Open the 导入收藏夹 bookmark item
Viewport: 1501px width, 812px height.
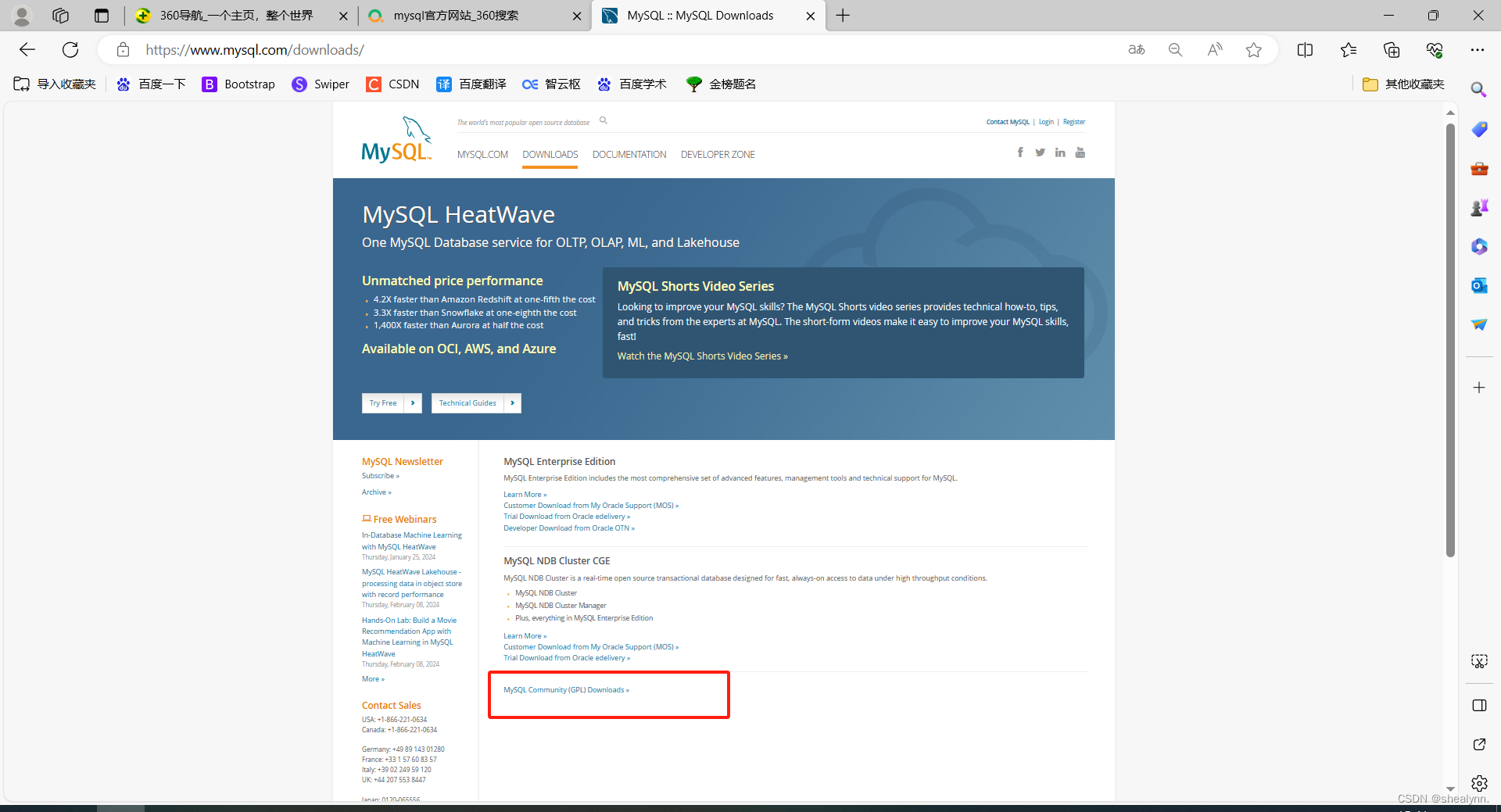tap(55, 84)
